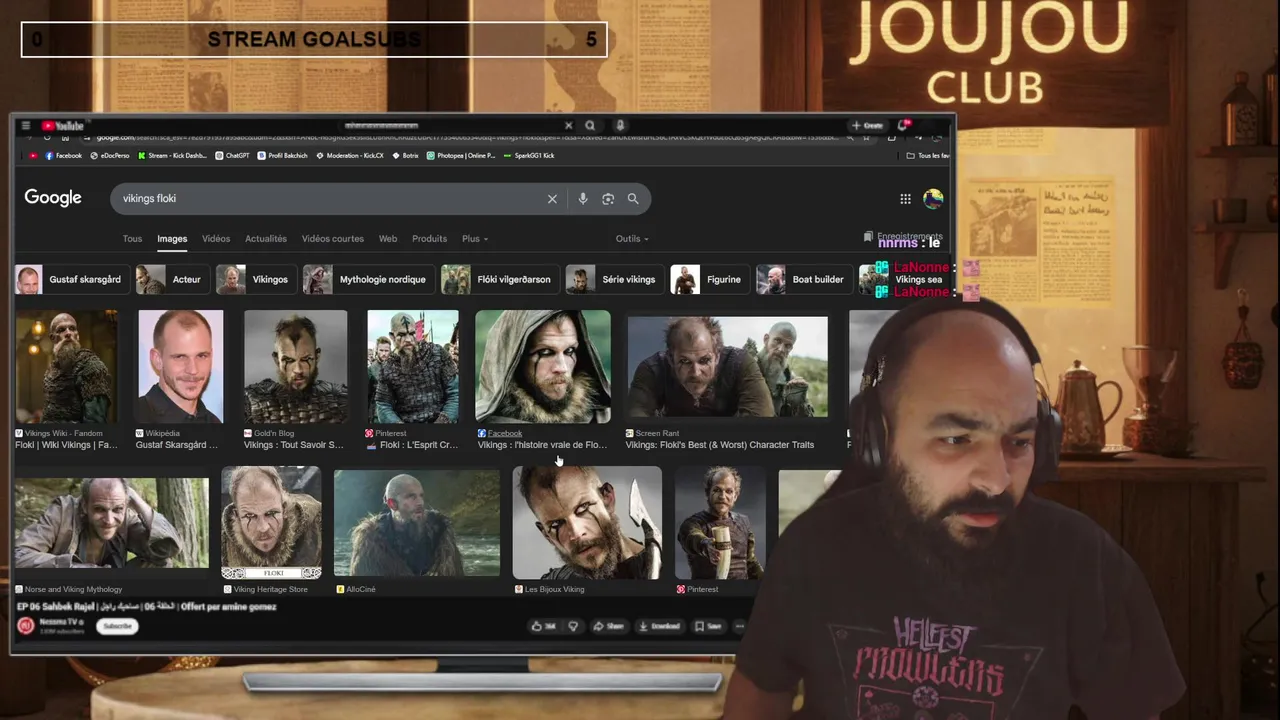Click the YouTube Subscribe button
1280x720 pixels.
pos(117,626)
